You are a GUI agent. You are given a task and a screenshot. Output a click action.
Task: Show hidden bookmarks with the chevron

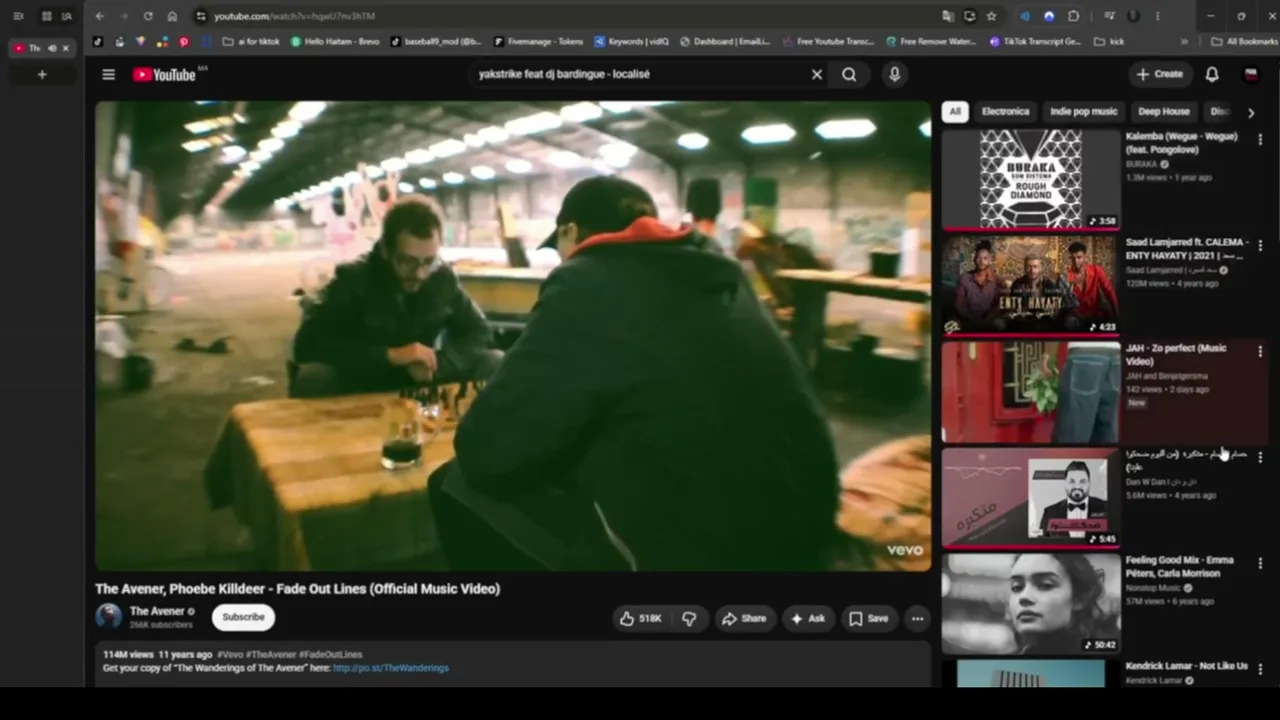(x=1185, y=42)
